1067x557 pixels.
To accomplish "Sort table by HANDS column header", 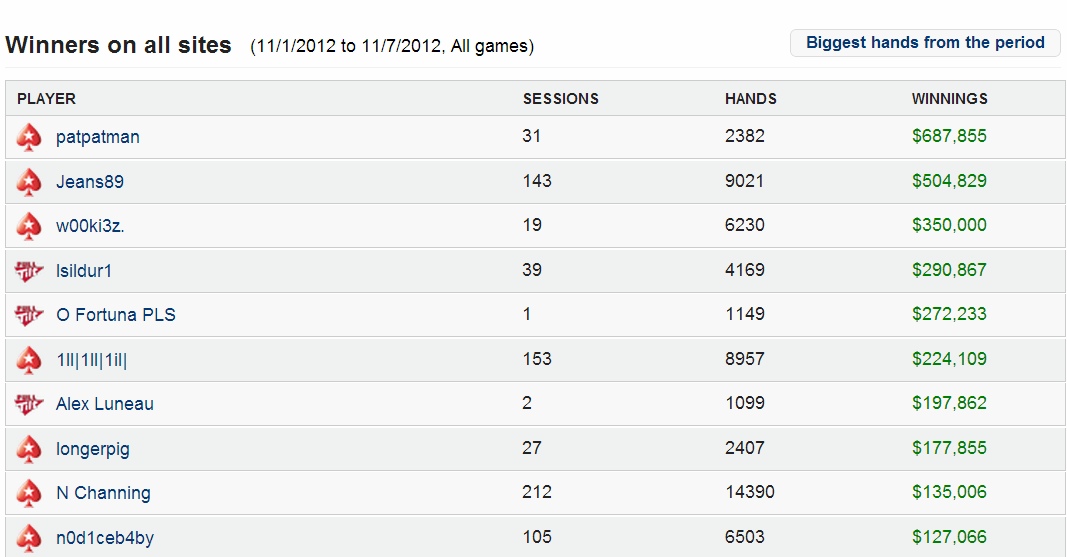I will pyautogui.click(x=751, y=99).
